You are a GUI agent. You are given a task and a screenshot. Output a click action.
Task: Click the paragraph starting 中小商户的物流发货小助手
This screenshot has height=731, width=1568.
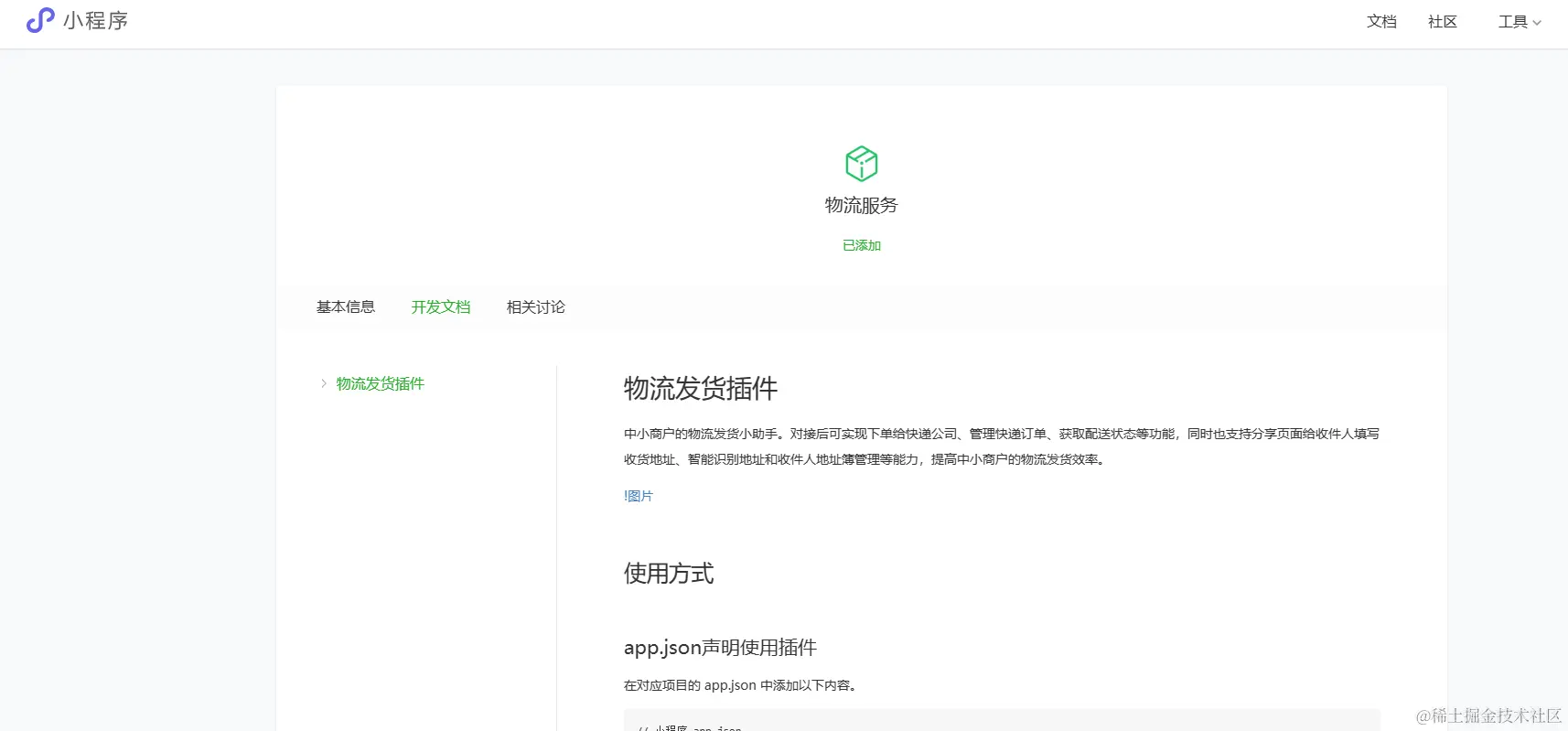pyautogui.click(x=1002, y=446)
